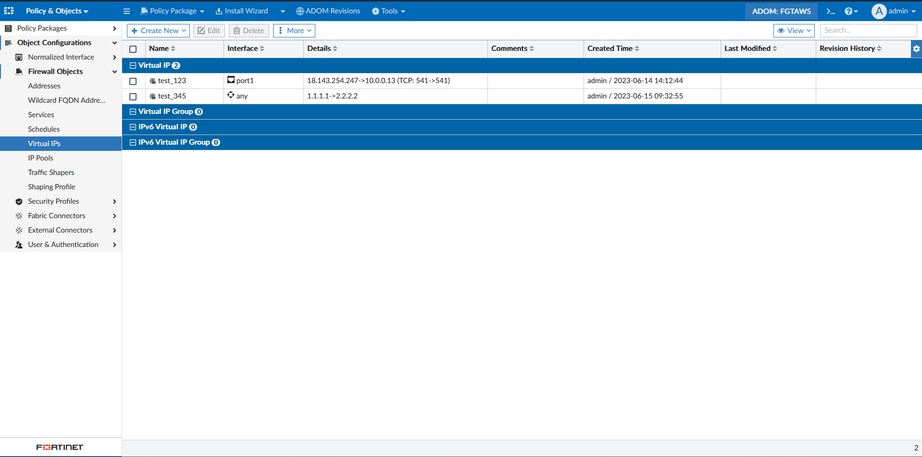922x457 pixels.
Task: Click the Policy Packages sidebar icon
Action: 8,28
